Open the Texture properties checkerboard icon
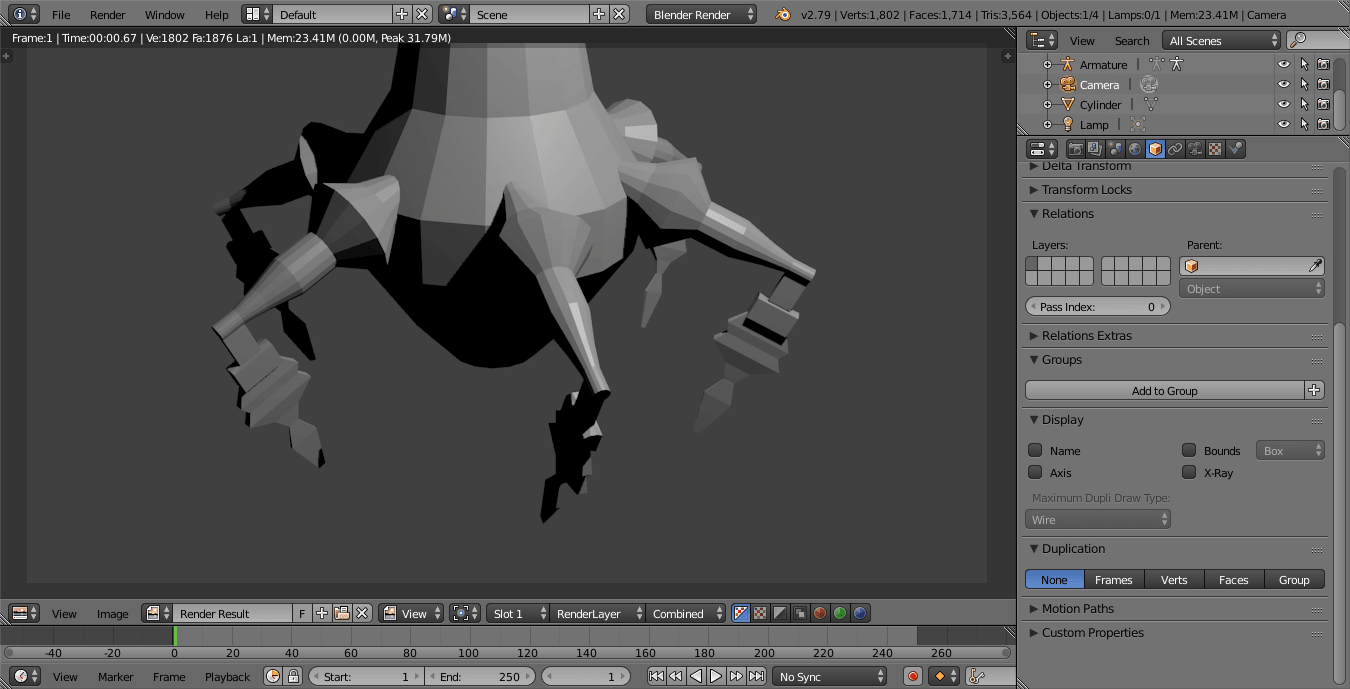The image size is (1350, 689). pos(1215,149)
